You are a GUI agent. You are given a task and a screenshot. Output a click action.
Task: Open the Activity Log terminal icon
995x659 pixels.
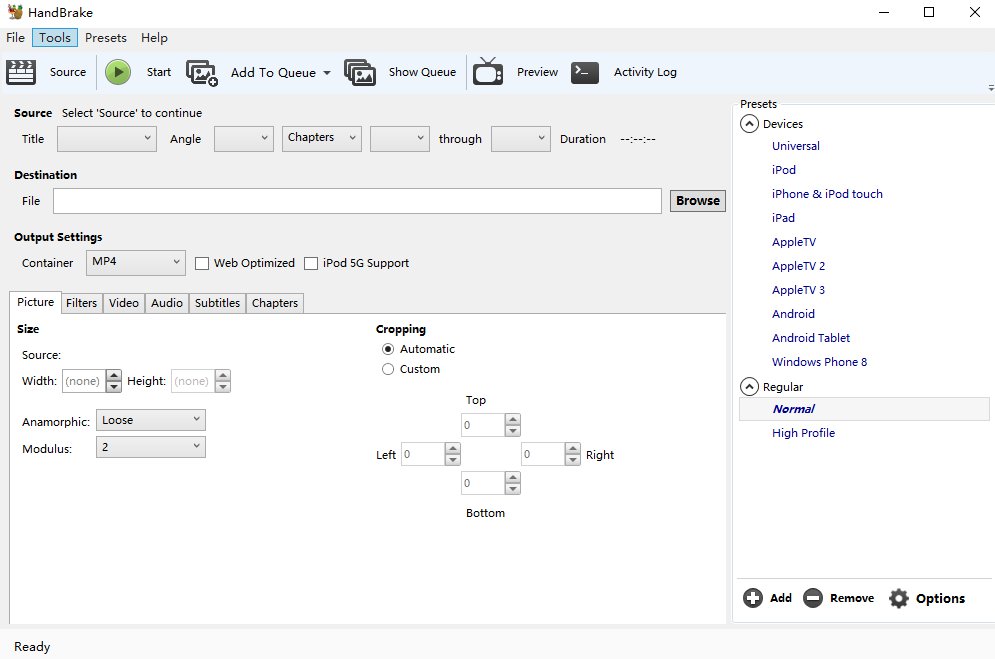pos(585,72)
